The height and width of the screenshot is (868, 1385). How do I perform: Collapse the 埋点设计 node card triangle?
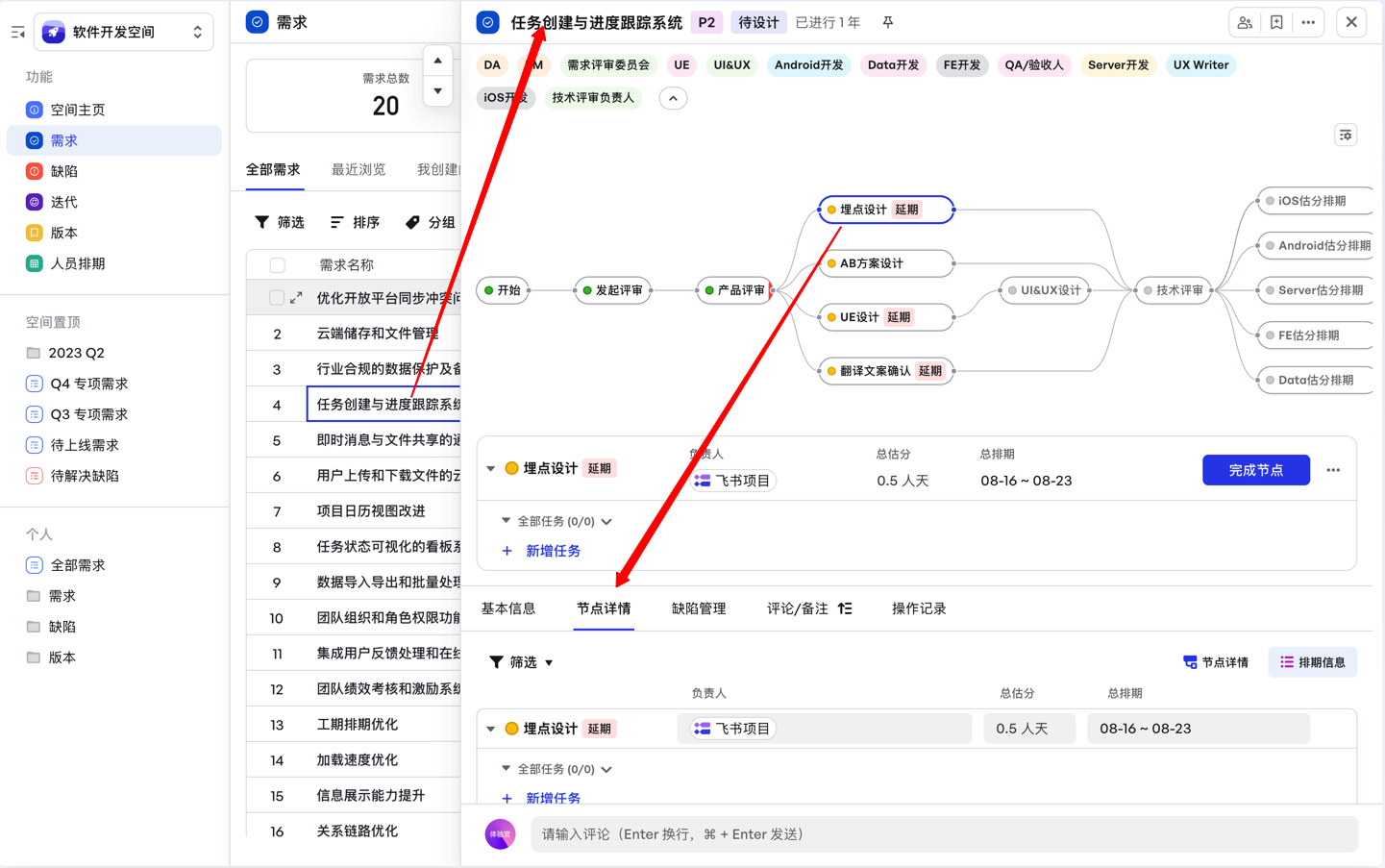point(491,469)
